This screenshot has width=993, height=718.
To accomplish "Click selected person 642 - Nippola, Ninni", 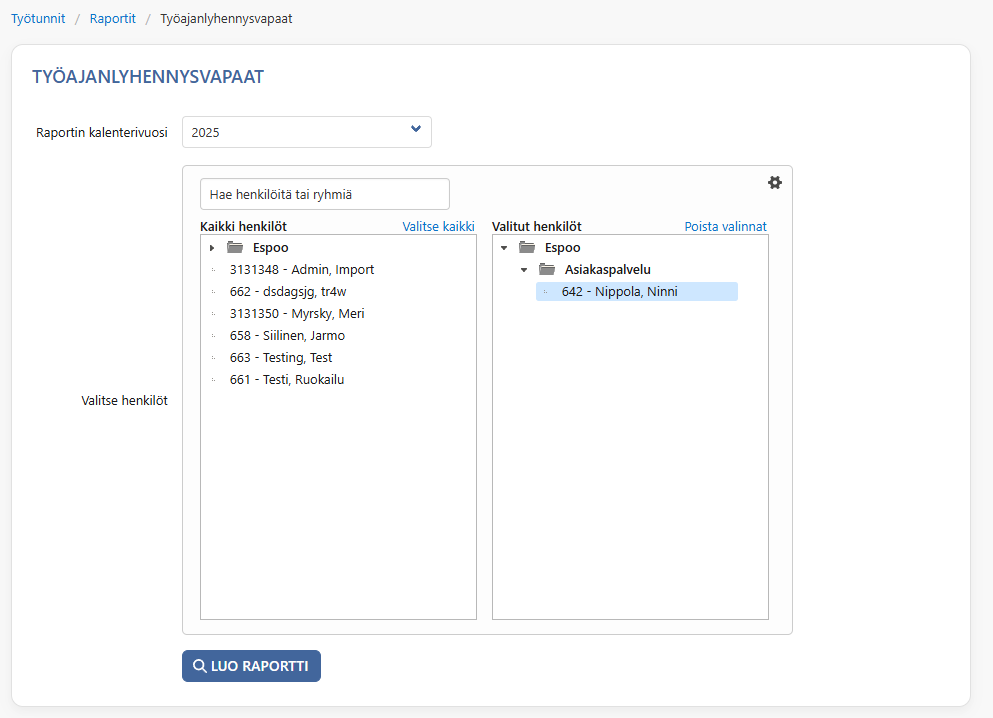I will pyautogui.click(x=637, y=291).
